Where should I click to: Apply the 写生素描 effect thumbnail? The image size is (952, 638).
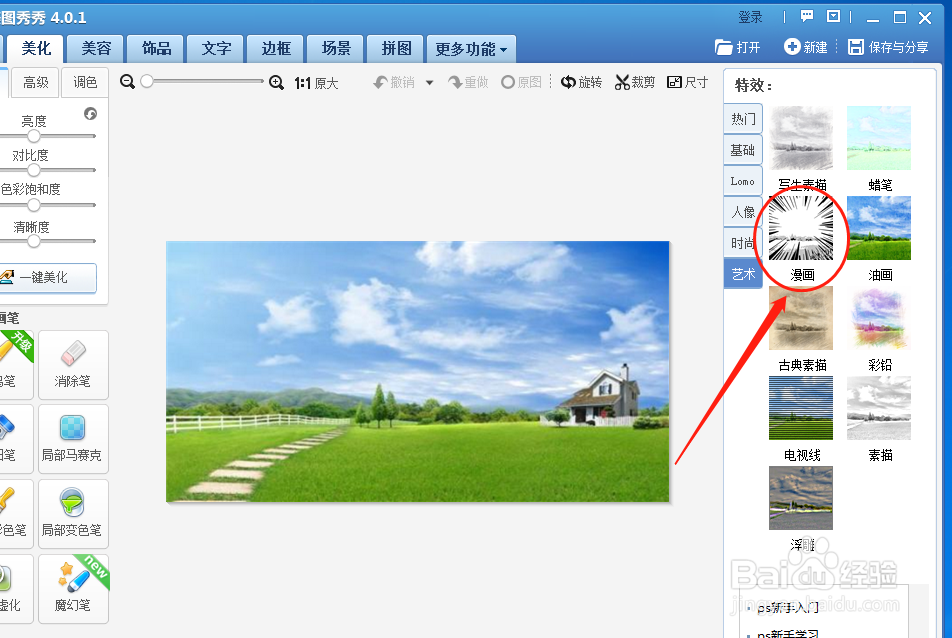pyautogui.click(x=801, y=138)
